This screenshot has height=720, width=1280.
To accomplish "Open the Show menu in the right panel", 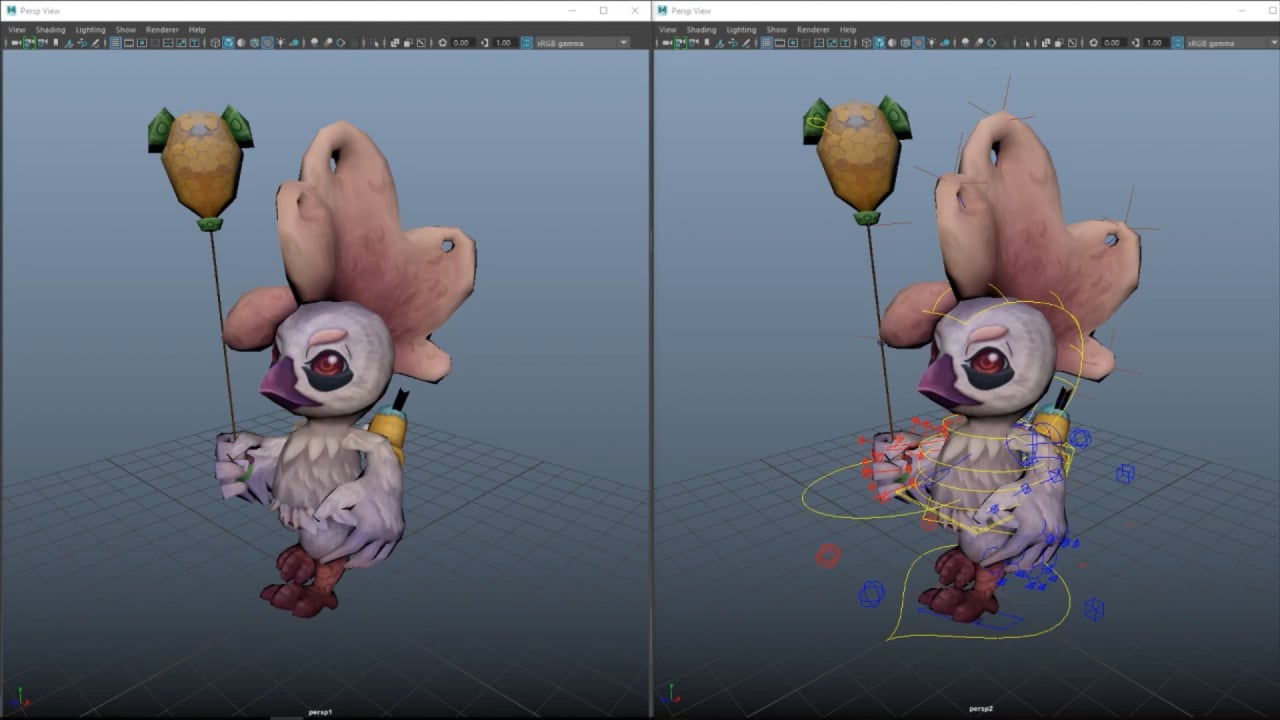I will coord(776,30).
